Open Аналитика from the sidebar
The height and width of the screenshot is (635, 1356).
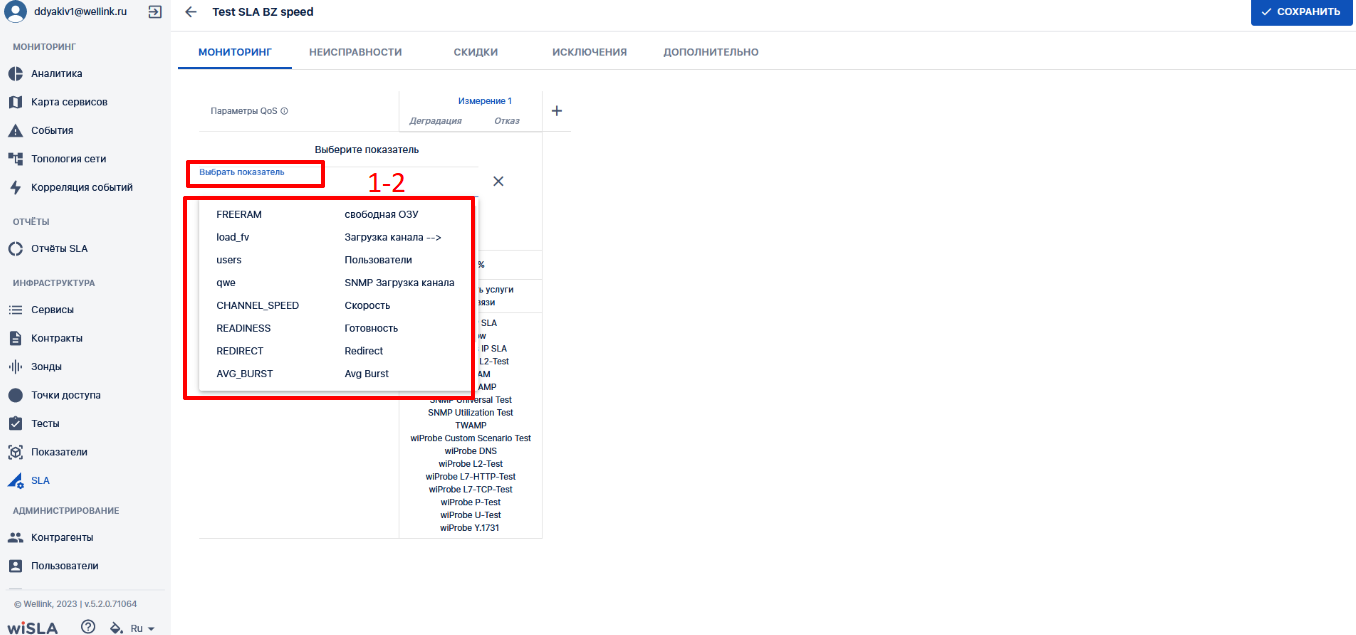[x=56, y=74]
